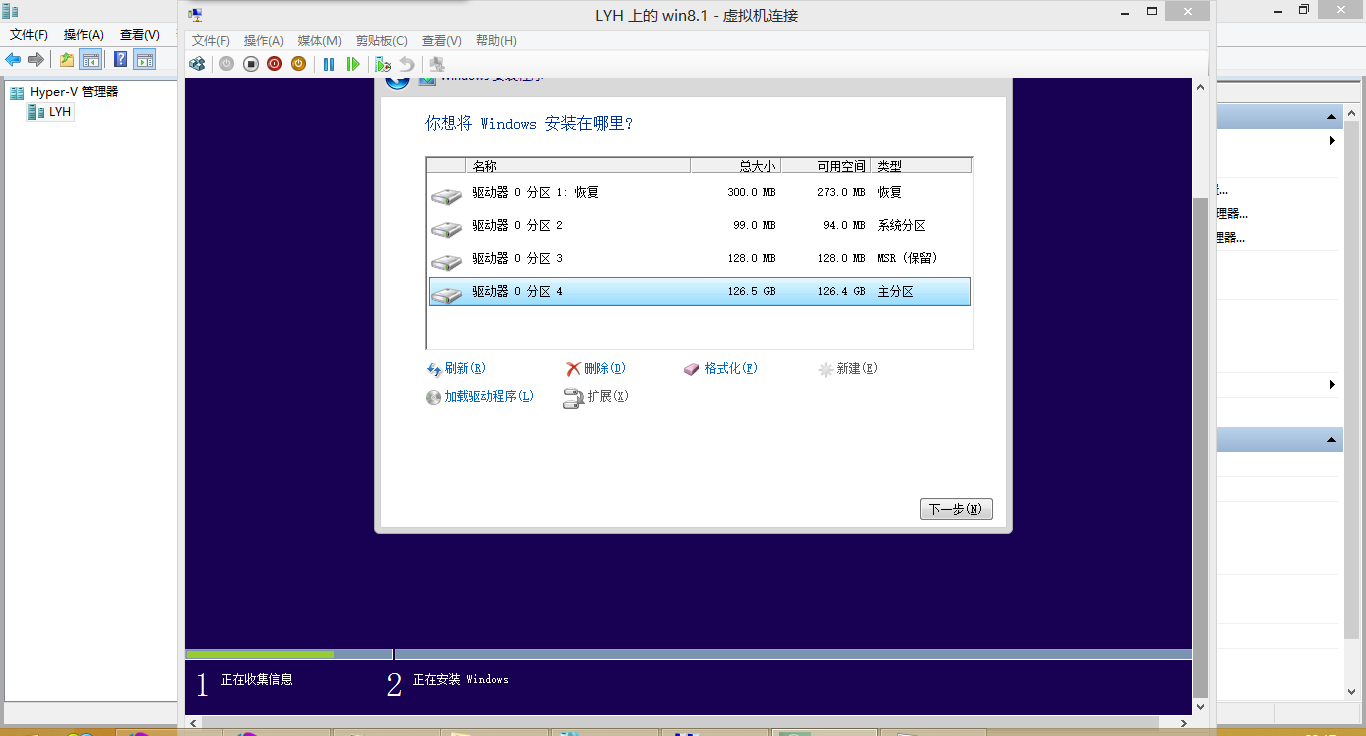This screenshot has height=736, width=1366.
Task: Click the enhanced session toolbar icon
Action: pos(437,64)
